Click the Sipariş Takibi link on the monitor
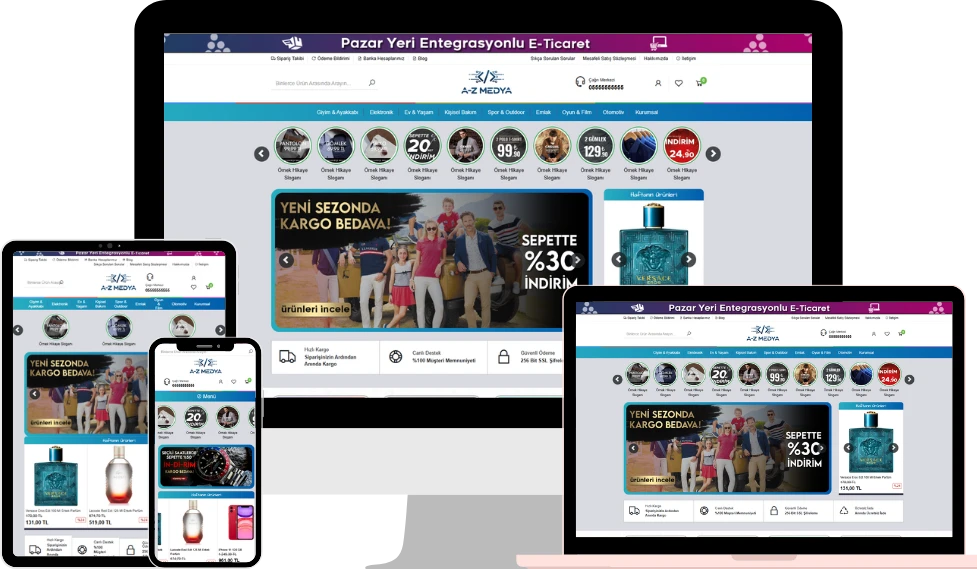Image resolution: width=977 pixels, height=569 pixels. (x=286, y=59)
